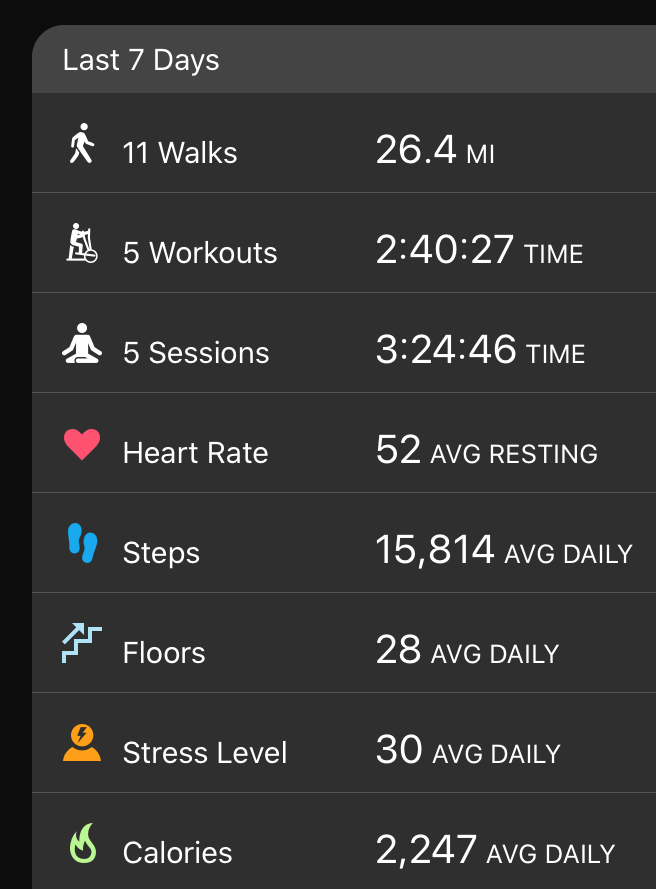This screenshot has height=889, width=656.
Task: Click the 26.4 MI distance value
Action: [435, 150]
